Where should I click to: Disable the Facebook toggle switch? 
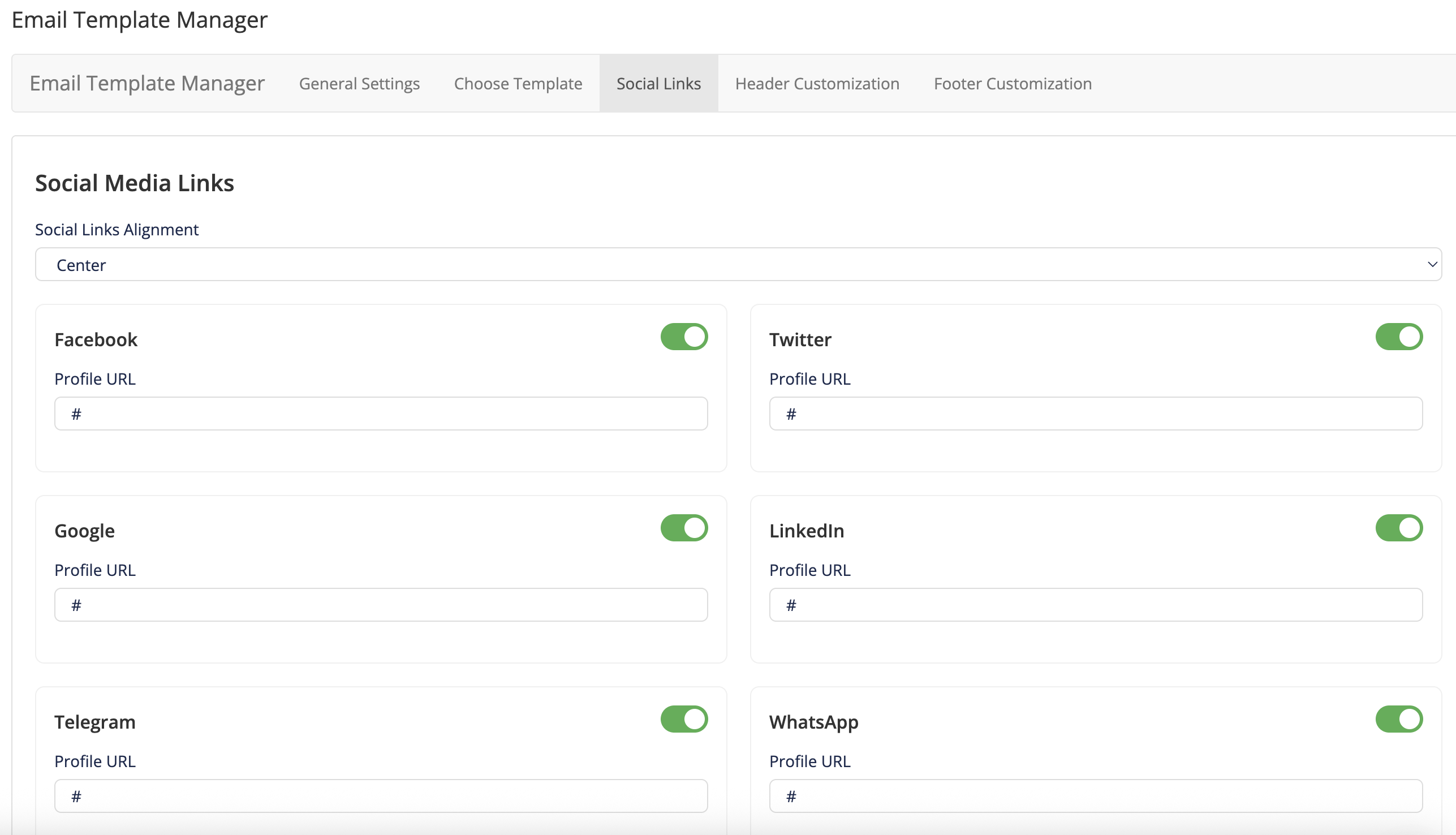(x=683, y=337)
